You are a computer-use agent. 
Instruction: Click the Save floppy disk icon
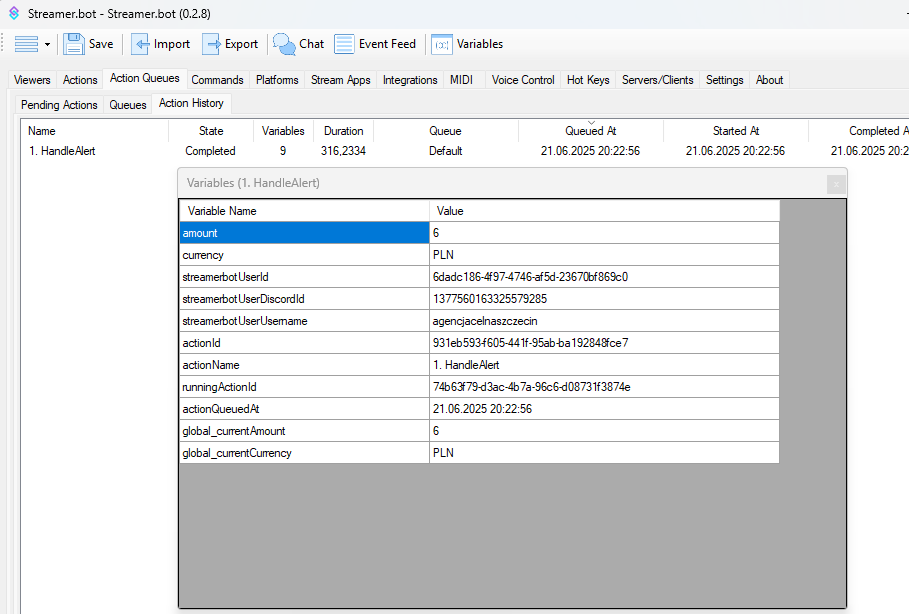[74, 44]
